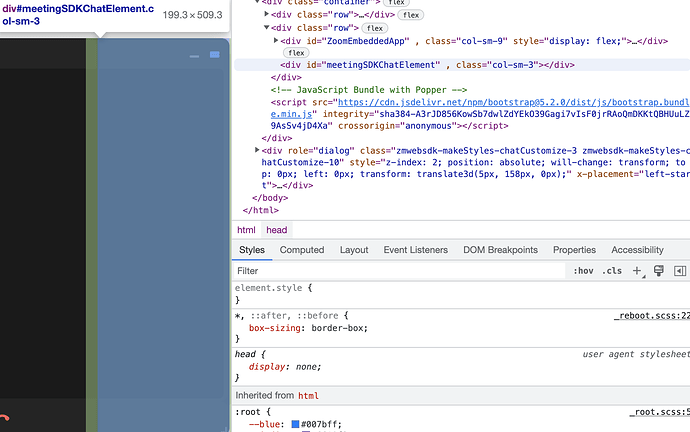
Task: Select the closing html tag line
Action: tap(261, 210)
